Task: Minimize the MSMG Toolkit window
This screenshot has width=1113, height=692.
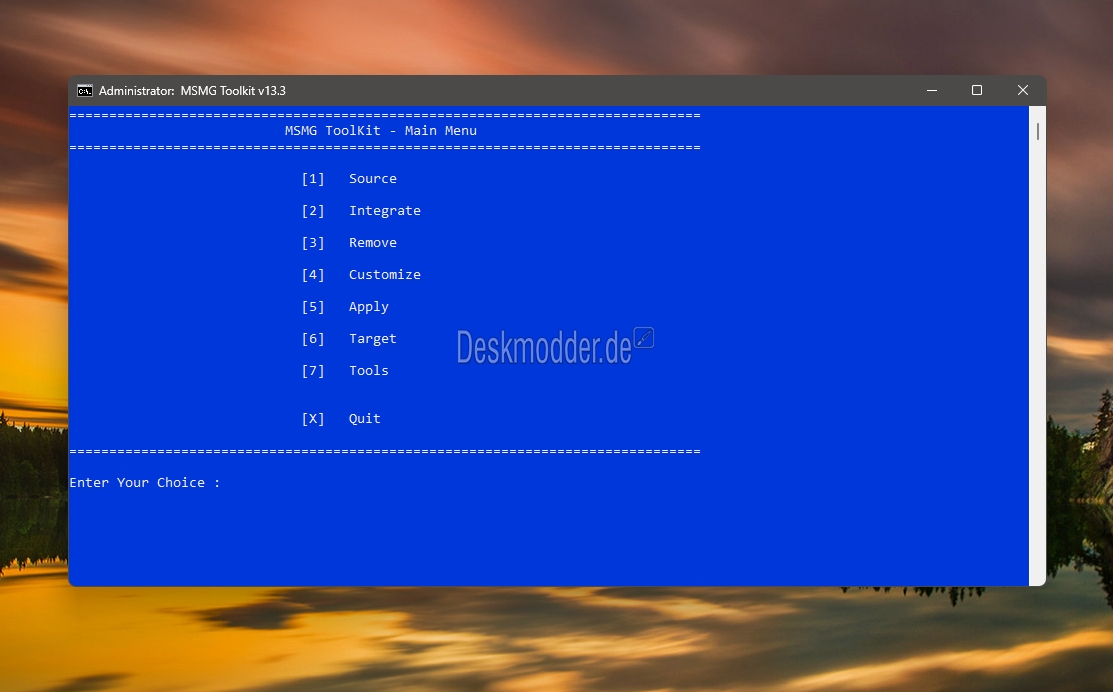Action: click(x=932, y=90)
